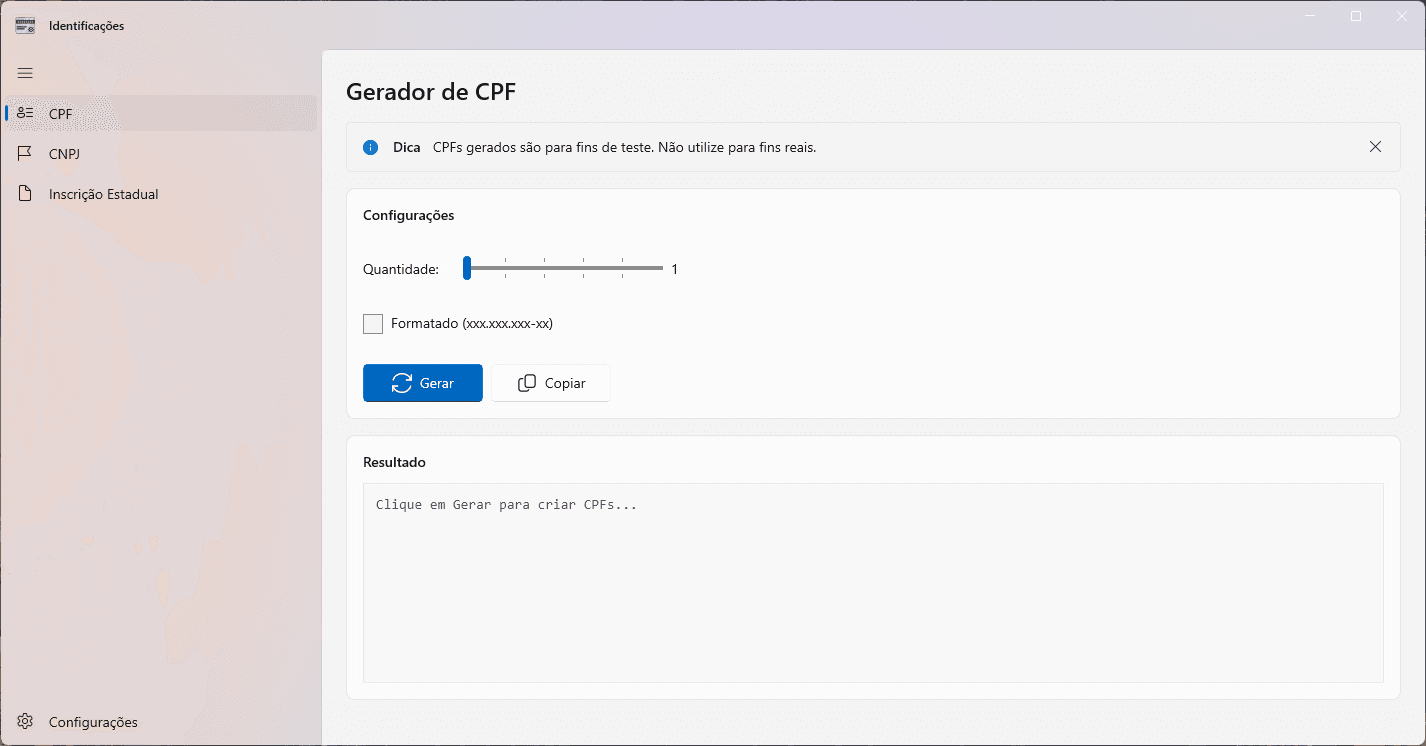Open Inscrição Estadual document icon
The width and height of the screenshot is (1426, 746).
tap(25, 193)
